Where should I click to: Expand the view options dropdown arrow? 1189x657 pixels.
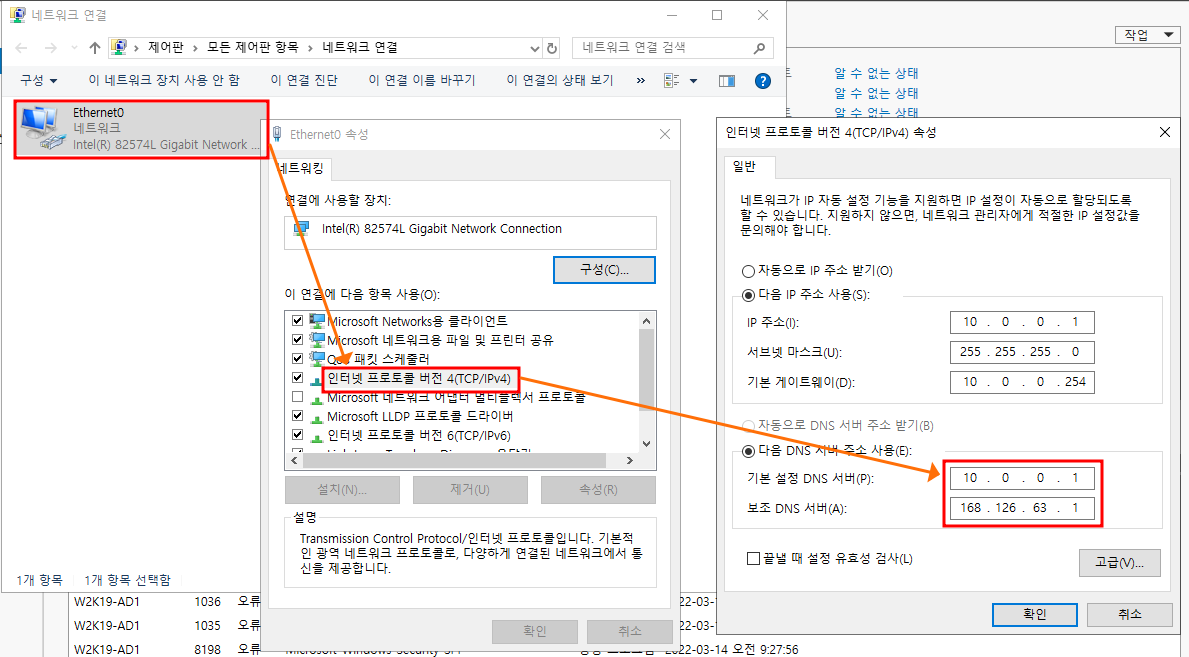pyautogui.click(x=693, y=80)
